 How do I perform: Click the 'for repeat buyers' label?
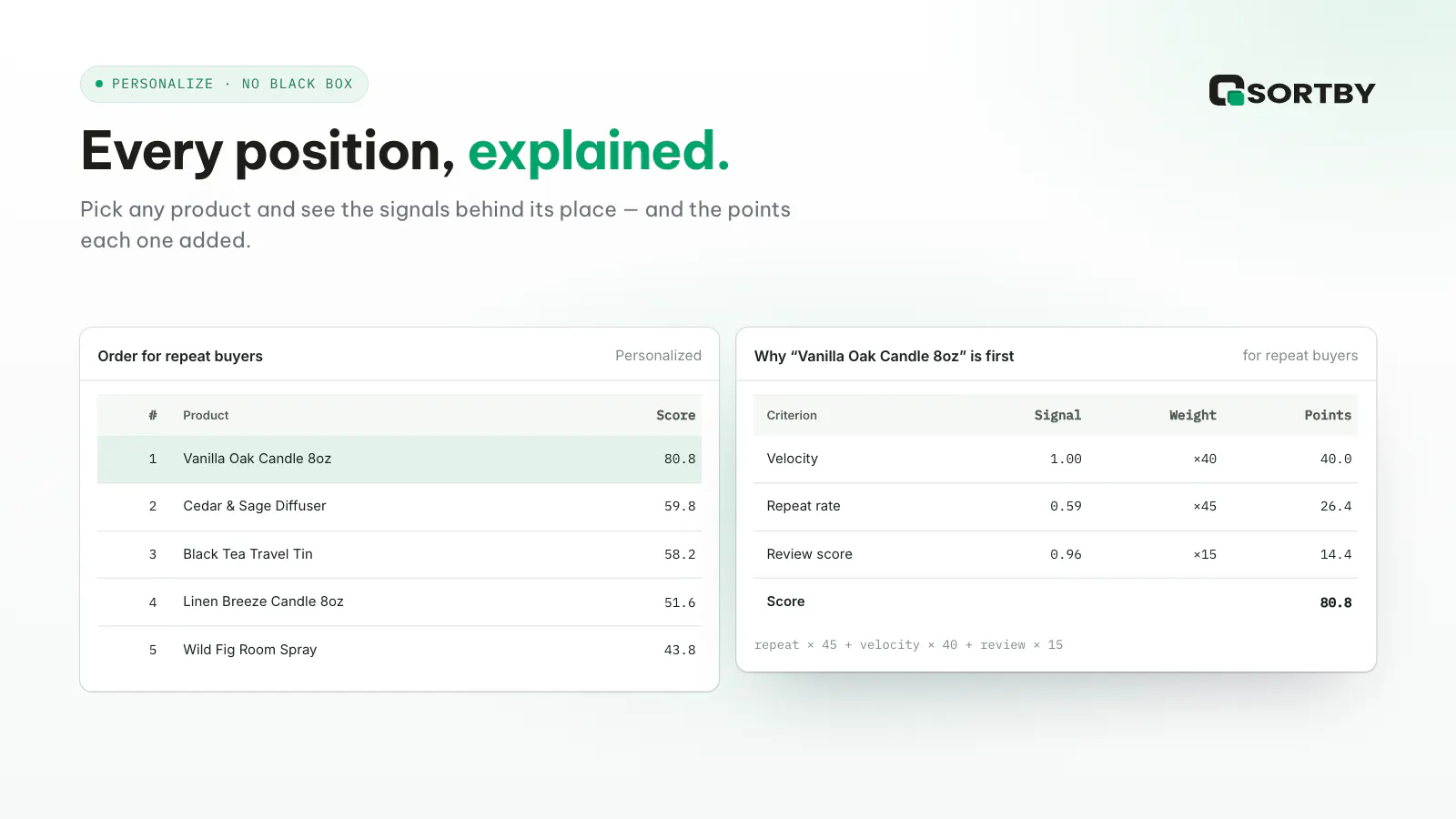click(1300, 356)
